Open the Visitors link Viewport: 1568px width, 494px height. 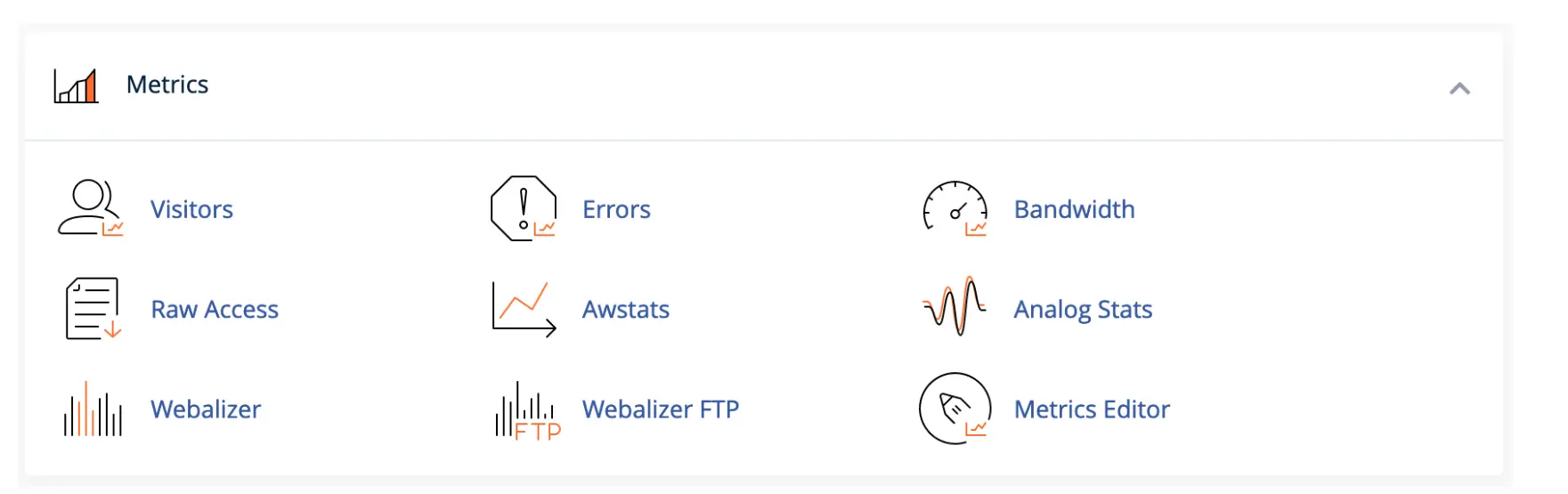[x=191, y=210]
